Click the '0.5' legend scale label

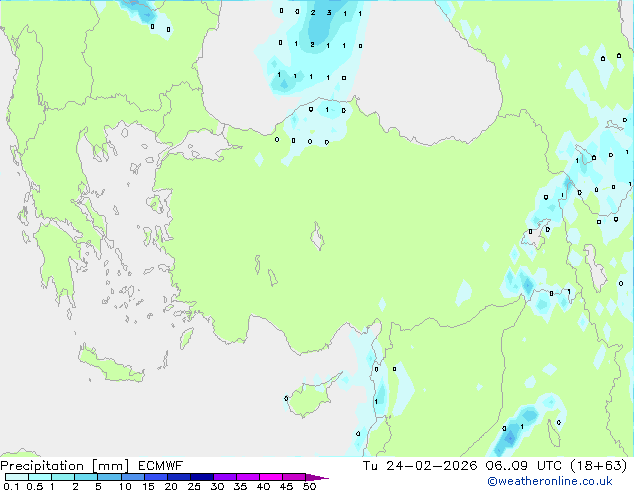click(34, 486)
